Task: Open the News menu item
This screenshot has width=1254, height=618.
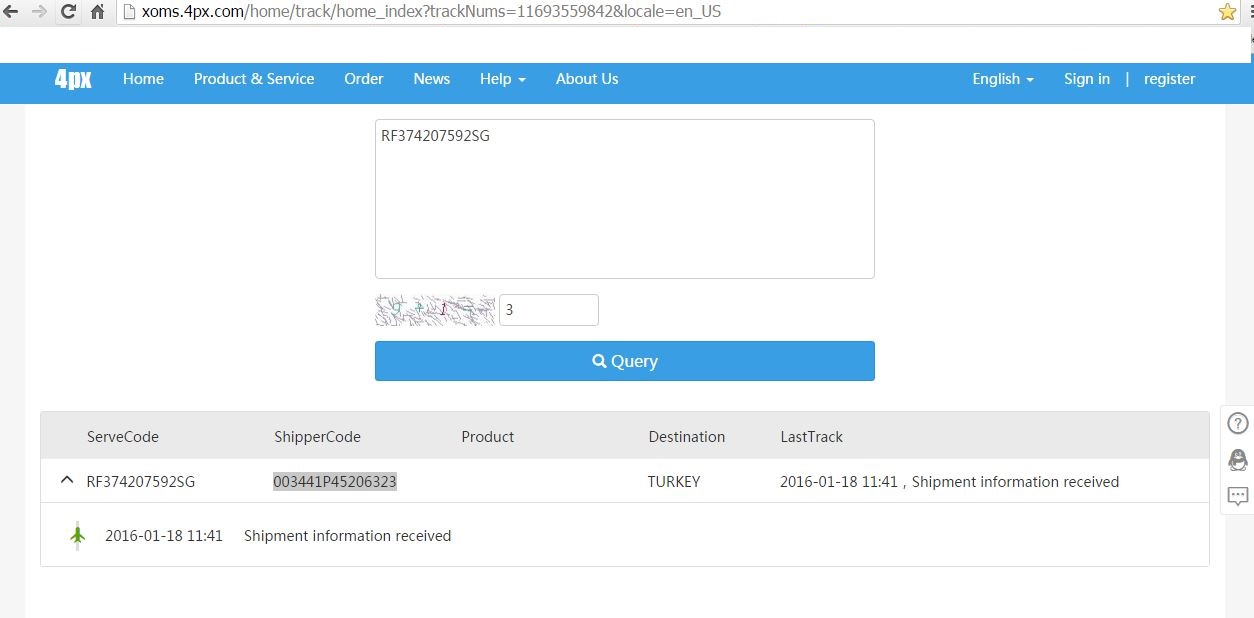Action: coord(431,79)
